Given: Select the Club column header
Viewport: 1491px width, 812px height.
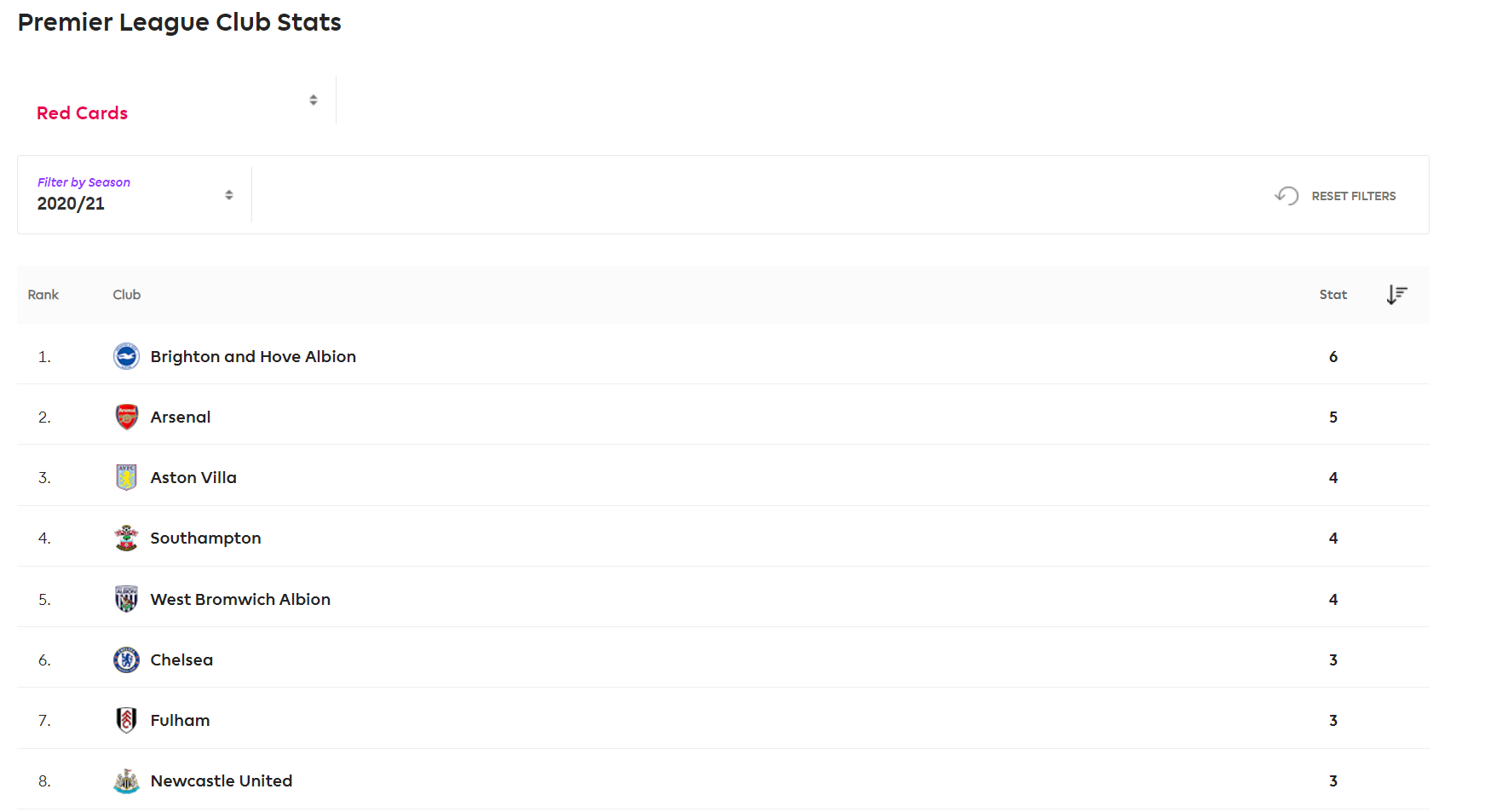Looking at the screenshot, I should (x=126, y=295).
